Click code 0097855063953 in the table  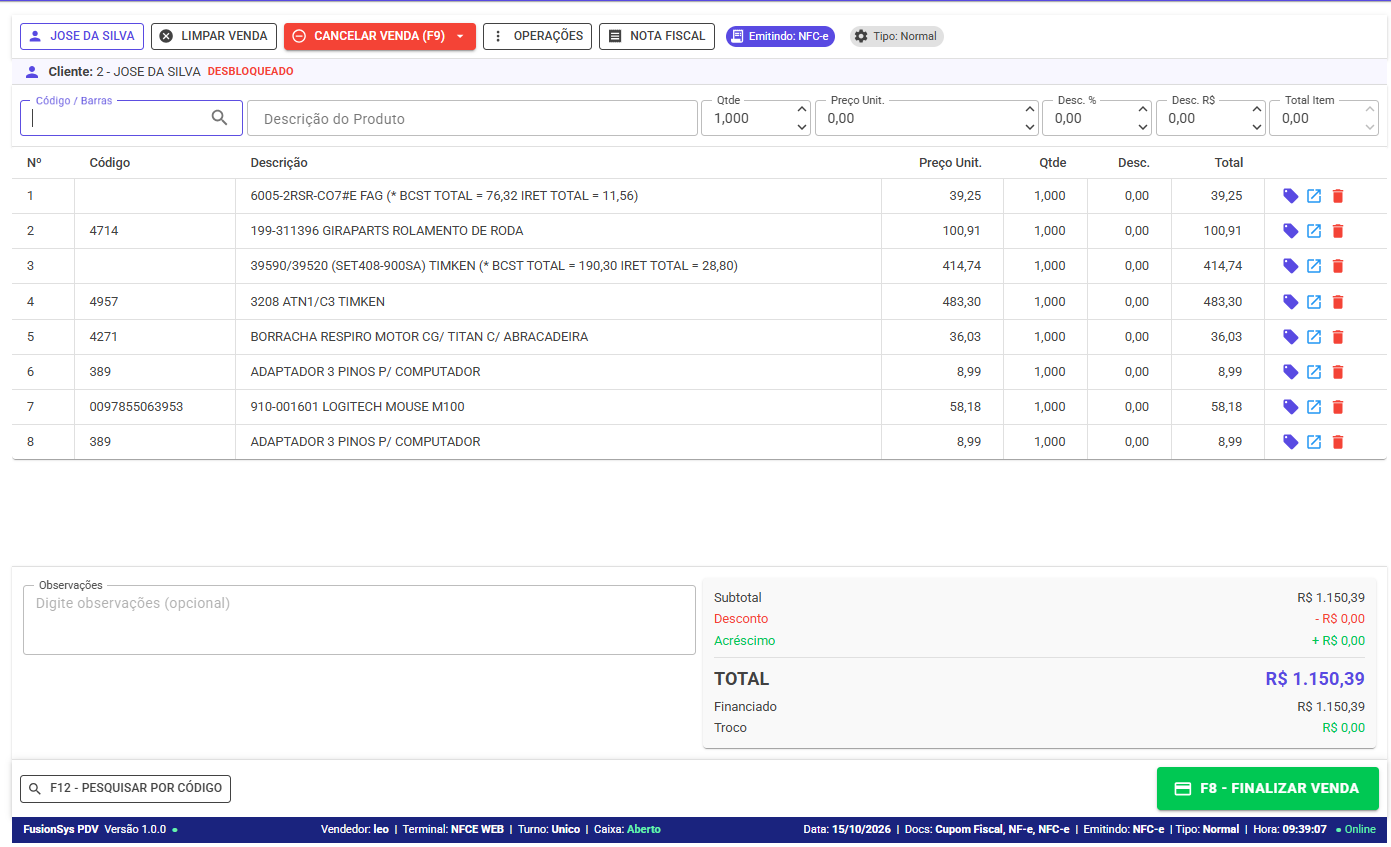click(x=136, y=407)
